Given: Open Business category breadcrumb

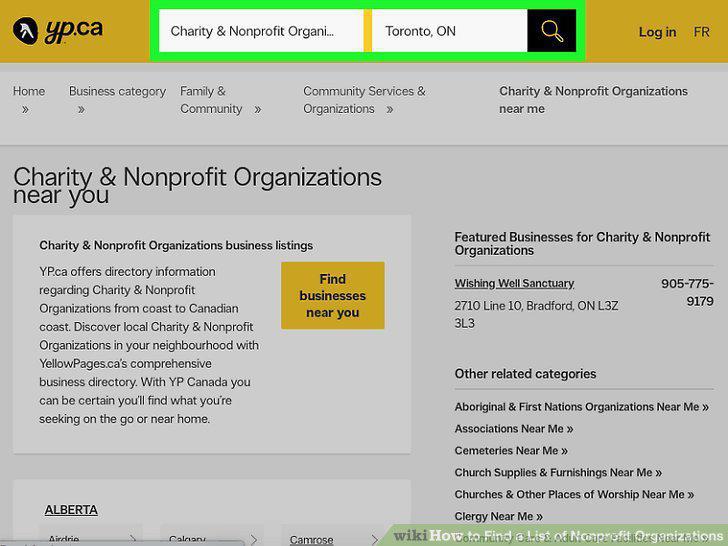Looking at the screenshot, I should click(x=117, y=91).
